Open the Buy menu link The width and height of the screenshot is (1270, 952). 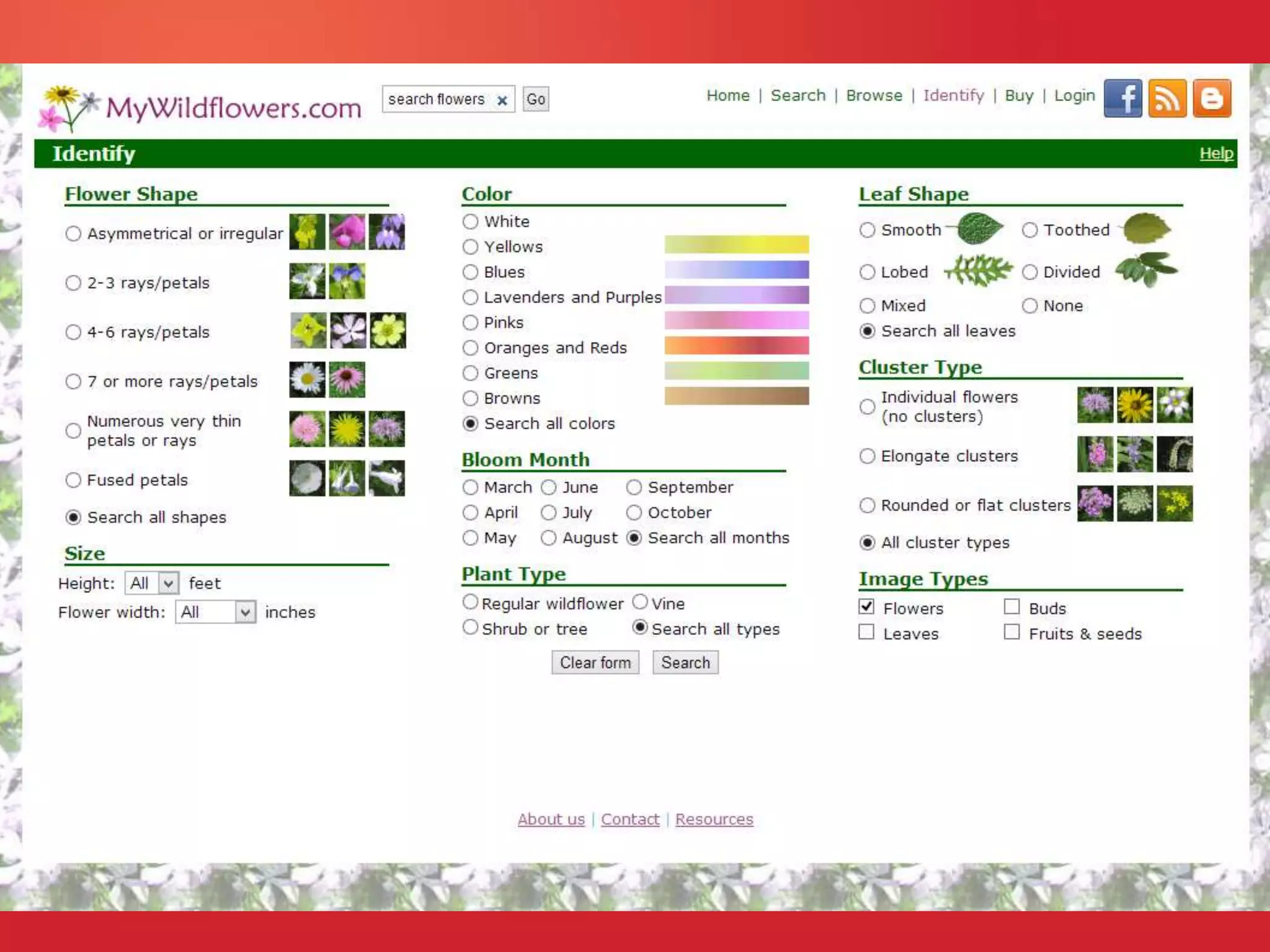(x=1019, y=95)
